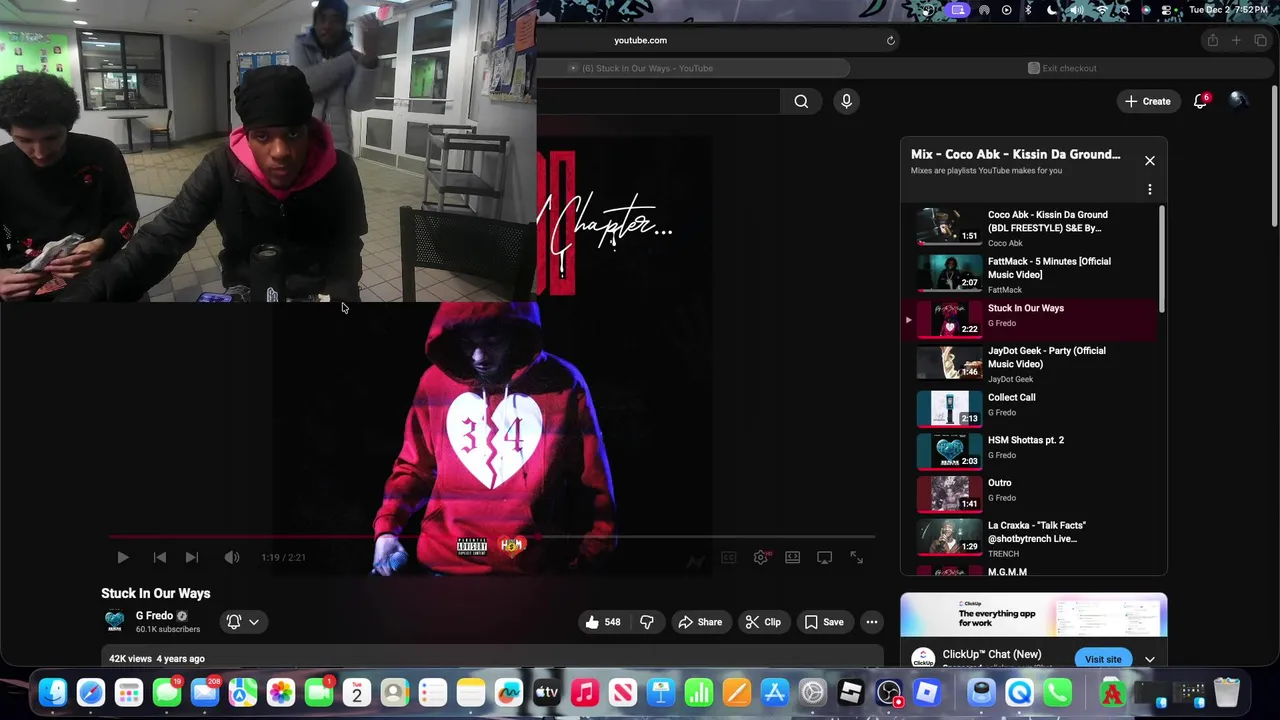Open YouTube account avatar menu
The height and width of the screenshot is (720, 1280).
click(1238, 101)
